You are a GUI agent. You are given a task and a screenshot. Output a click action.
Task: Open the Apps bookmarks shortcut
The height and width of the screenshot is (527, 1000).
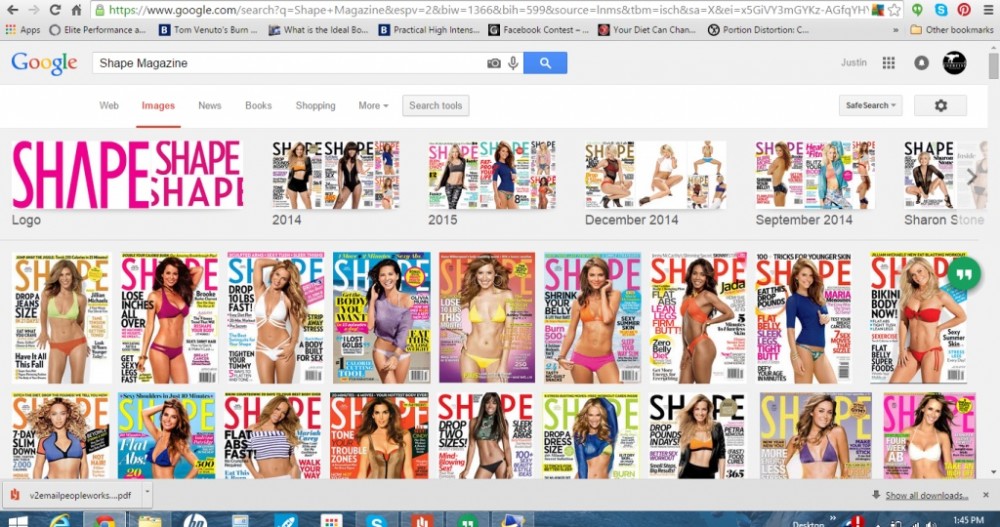(x=22, y=29)
